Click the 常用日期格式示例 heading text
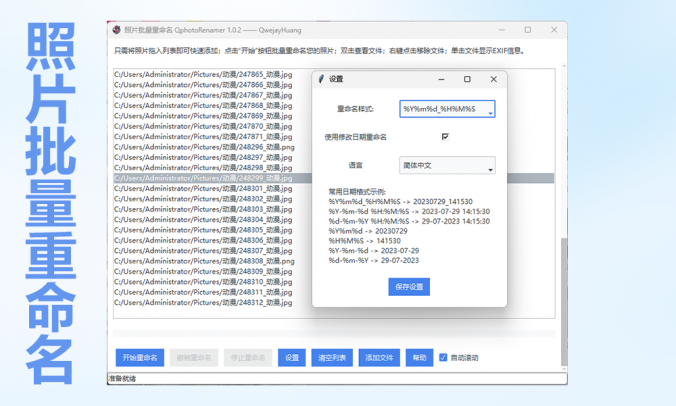Viewport: 676px width, 406px height. (x=357, y=191)
